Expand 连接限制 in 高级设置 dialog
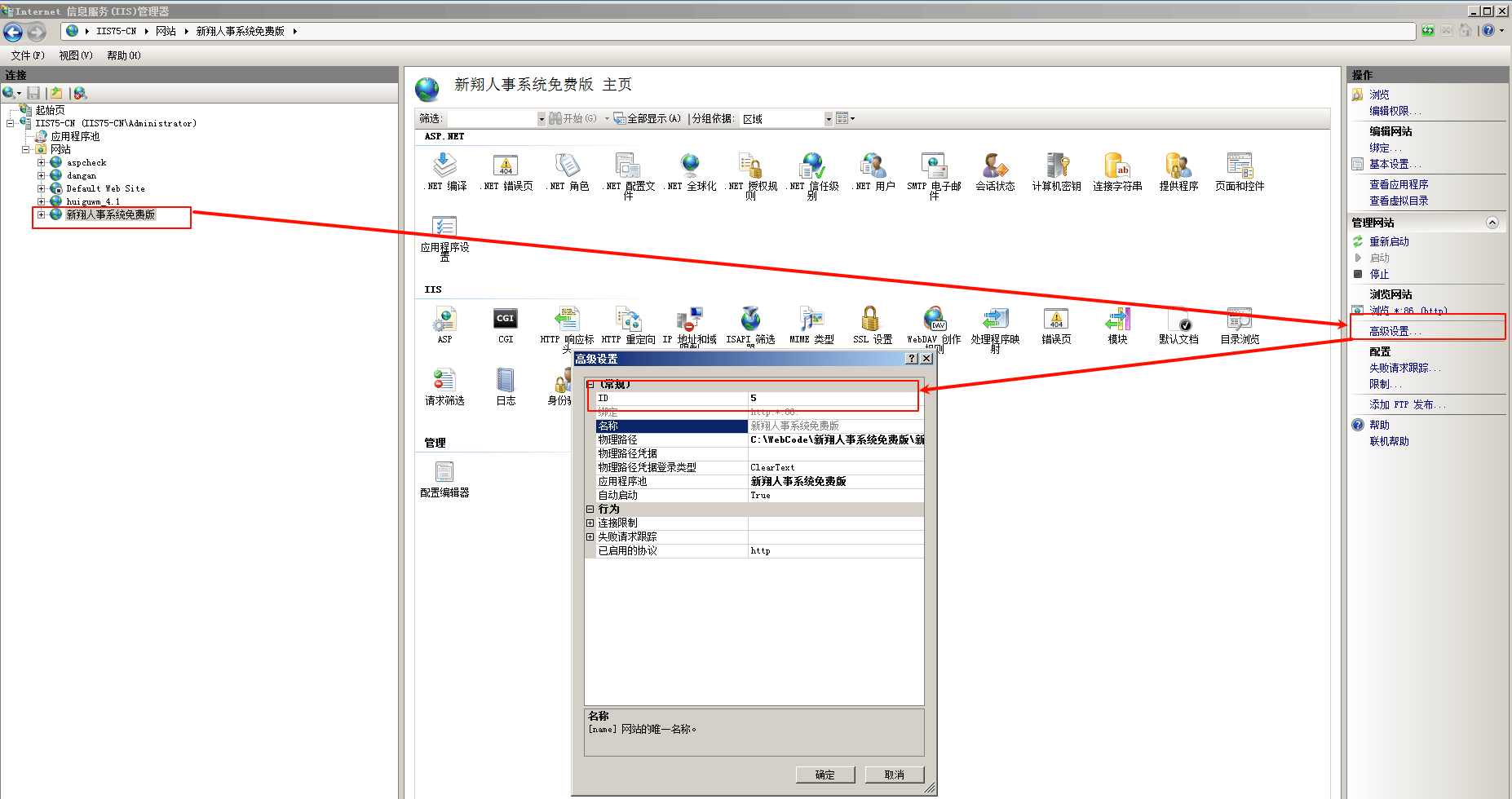1512x799 pixels. tap(590, 523)
